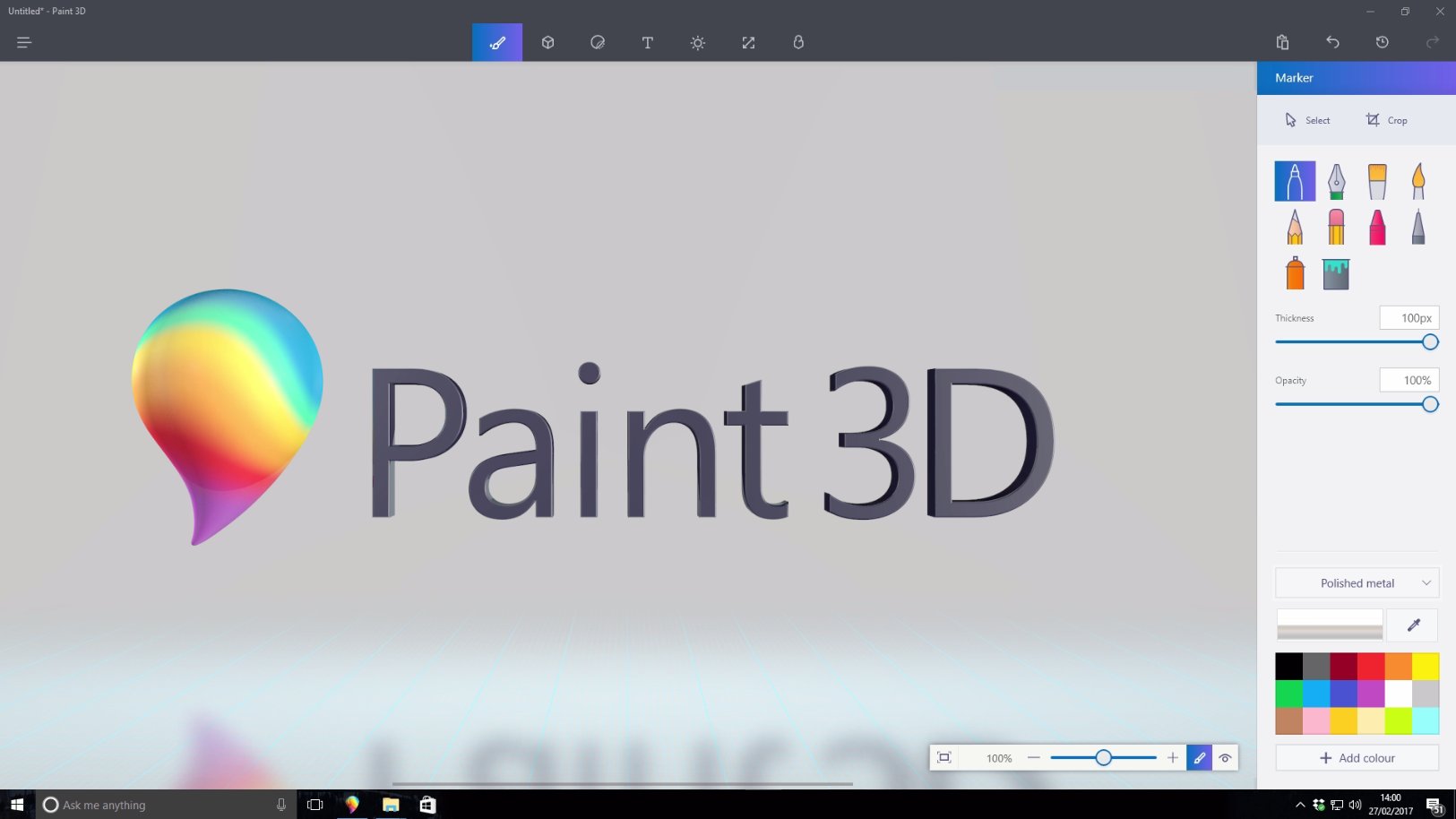This screenshot has height=819, width=1456.
Task: Click the current colour preview bar
Action: click(x=1330, y=625)
